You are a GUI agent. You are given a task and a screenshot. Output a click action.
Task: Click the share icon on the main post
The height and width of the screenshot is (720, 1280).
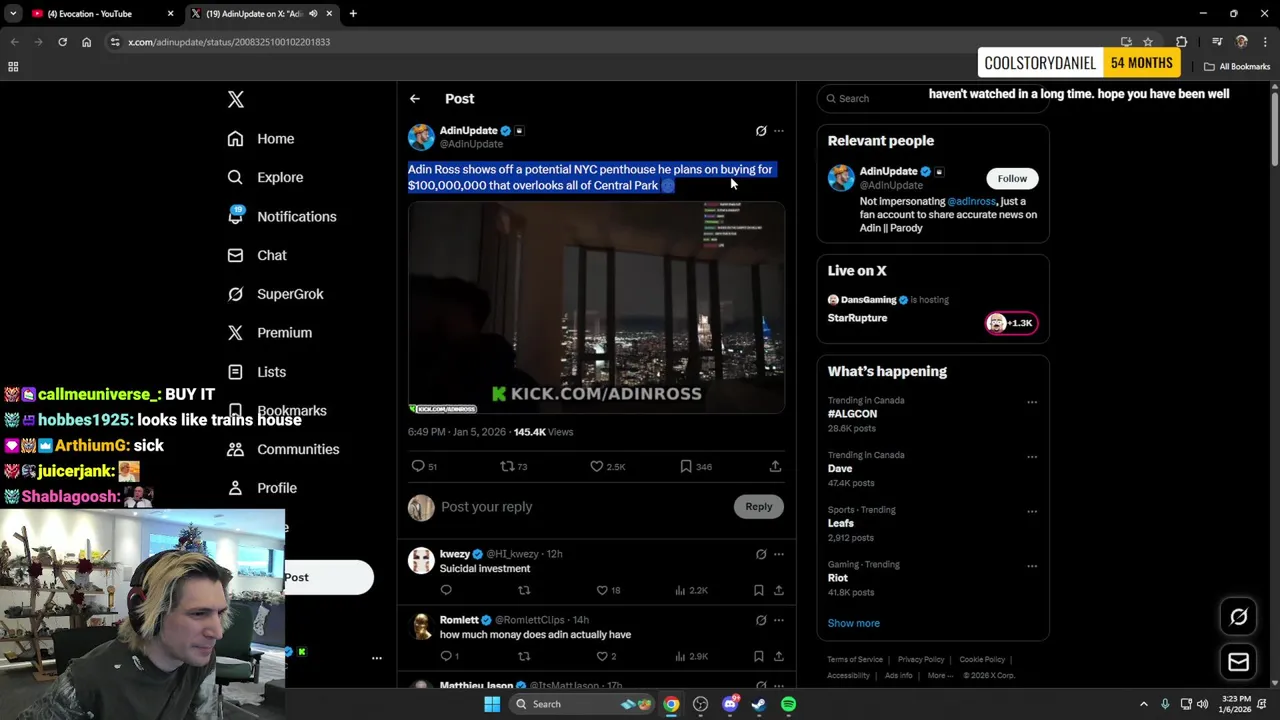(x=775, y=466)
